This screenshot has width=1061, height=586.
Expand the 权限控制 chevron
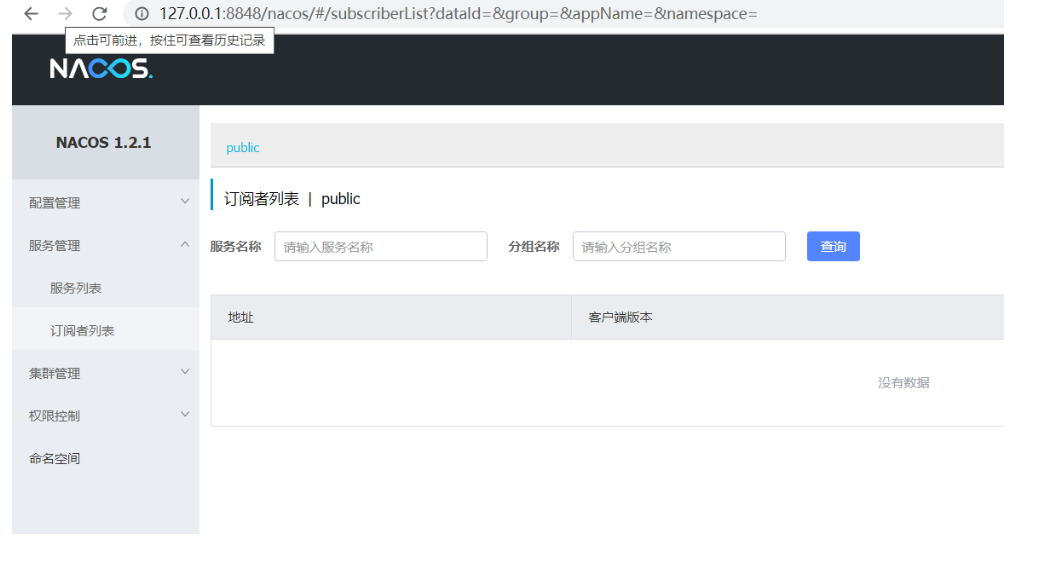coord(185,414)
